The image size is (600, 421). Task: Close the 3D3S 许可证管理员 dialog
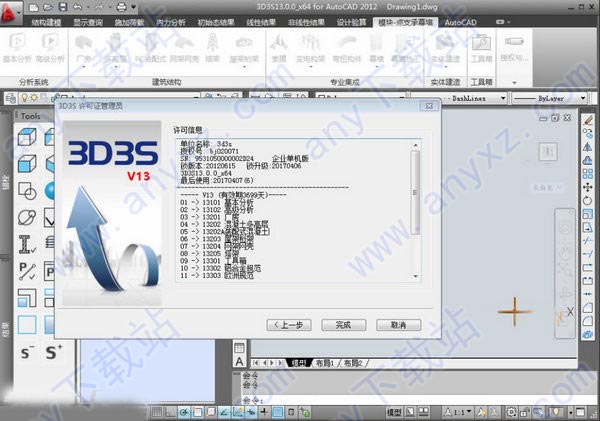[x=429, y=106]
